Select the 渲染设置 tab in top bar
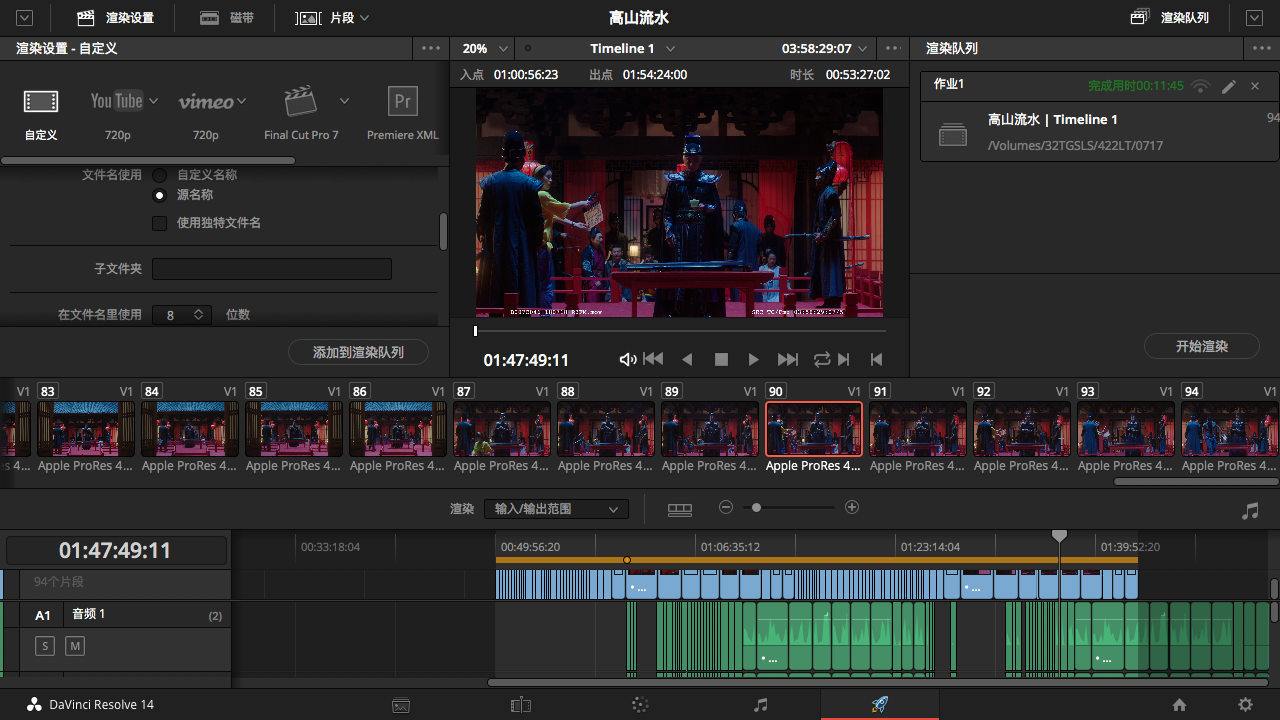 (x=116, y=18)
